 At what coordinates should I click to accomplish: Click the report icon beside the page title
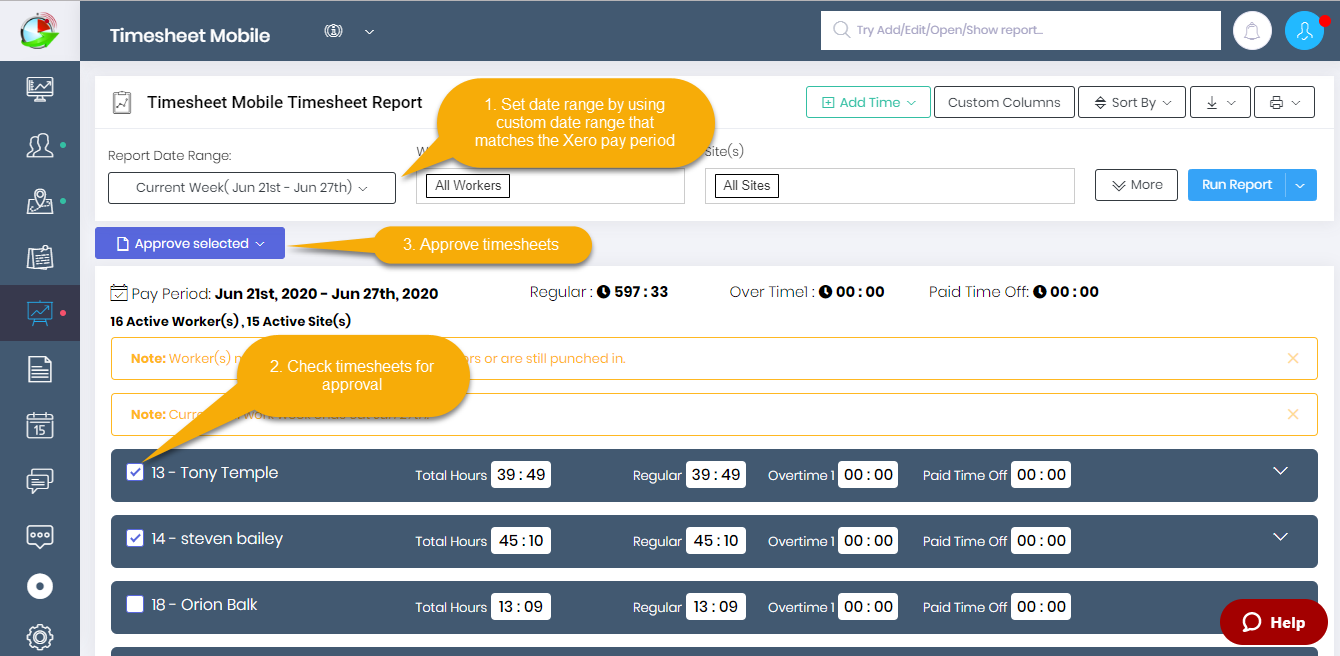tap(122, 102)
